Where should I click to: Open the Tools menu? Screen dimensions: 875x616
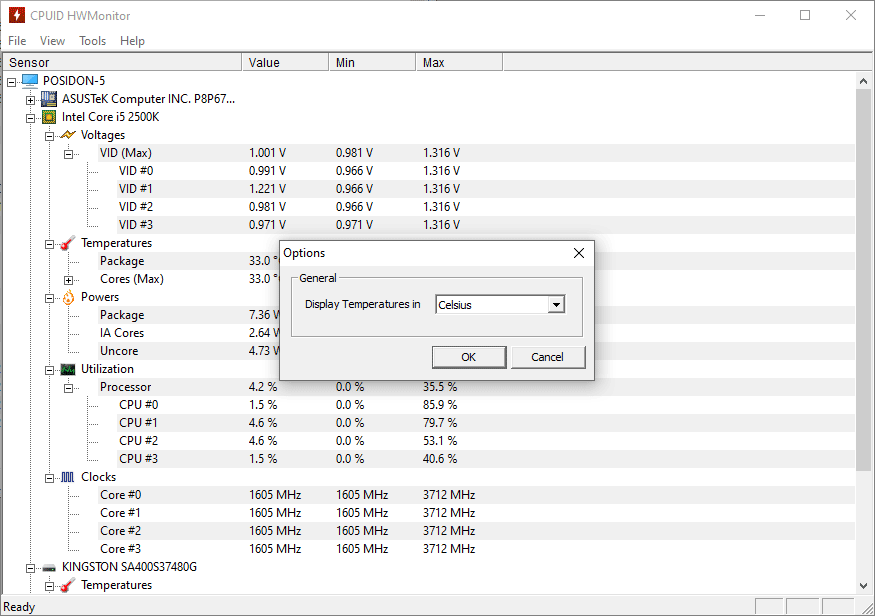tap(92, 41)
